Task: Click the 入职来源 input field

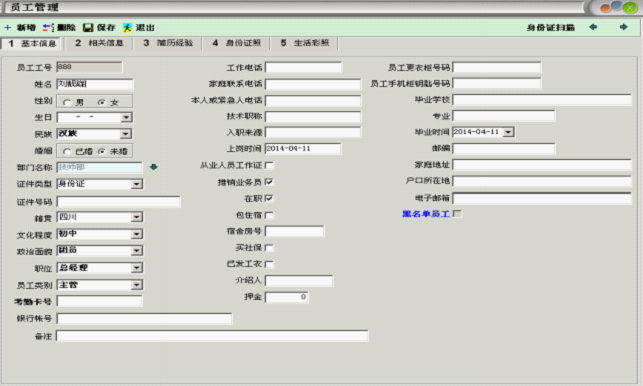Action: pyautogui.click(x=313, y=132)
